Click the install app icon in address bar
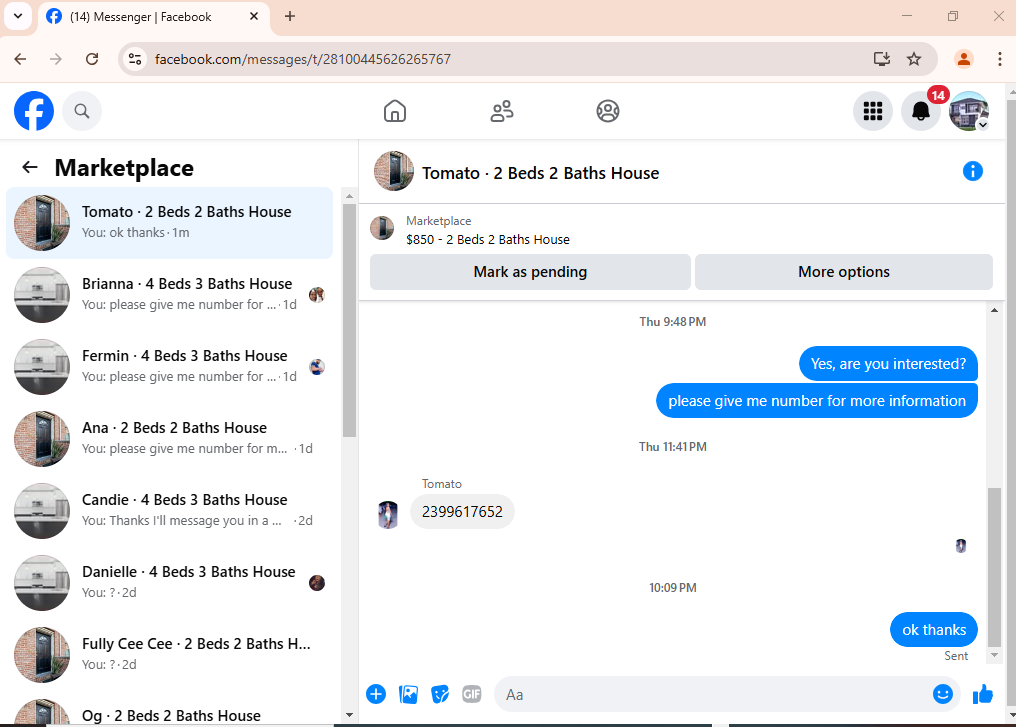Image resolution: width=1016 pixels, height=727 pixels. 881,59
